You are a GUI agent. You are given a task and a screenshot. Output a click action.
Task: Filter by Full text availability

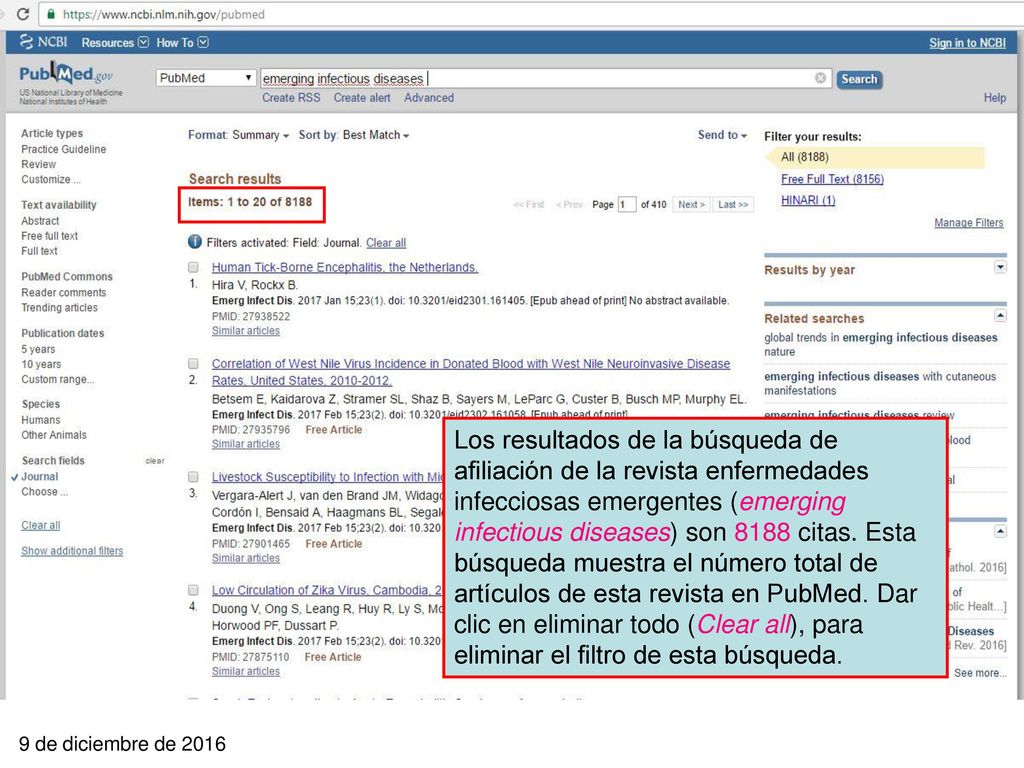pyautogui.click(x=39, y=251)
